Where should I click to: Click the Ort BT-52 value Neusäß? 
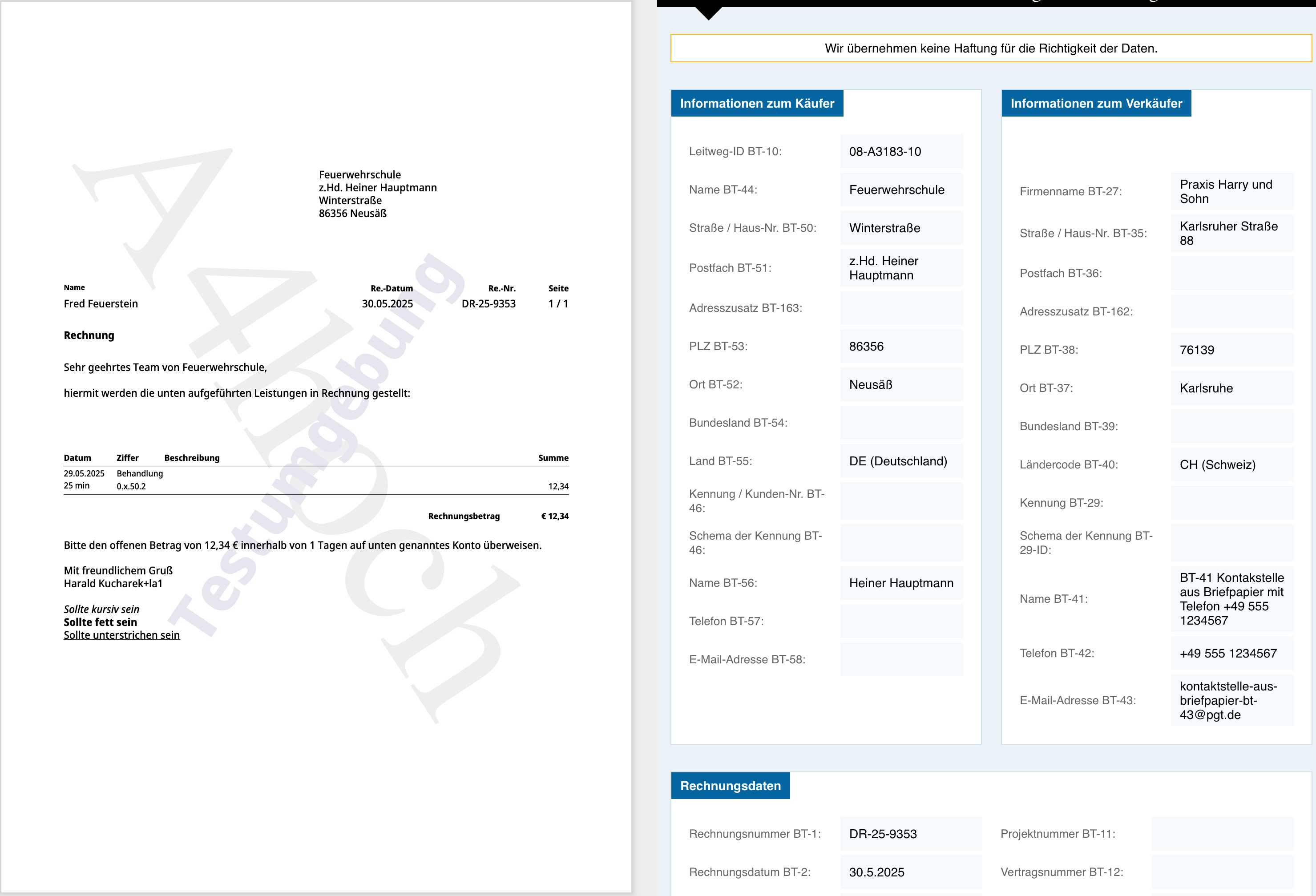901,384
